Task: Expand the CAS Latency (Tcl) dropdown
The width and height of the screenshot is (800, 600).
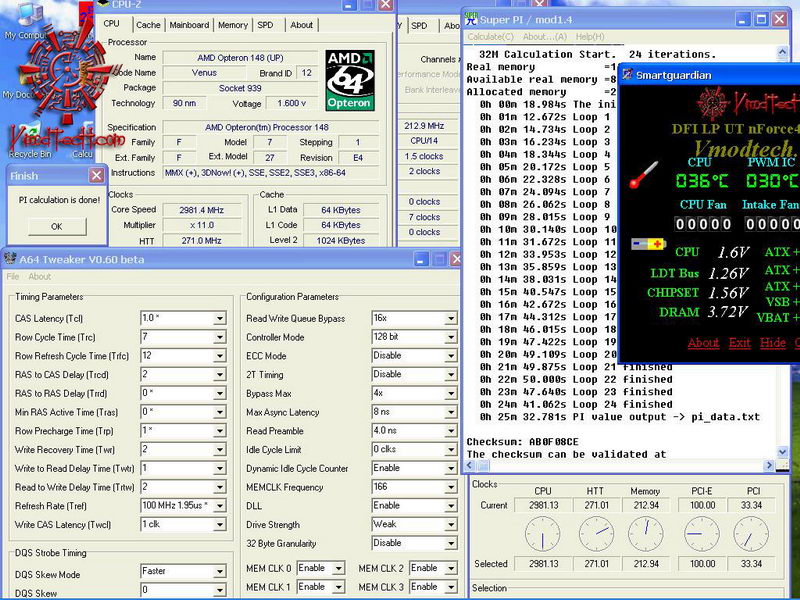Action: [x=219, y=319]
